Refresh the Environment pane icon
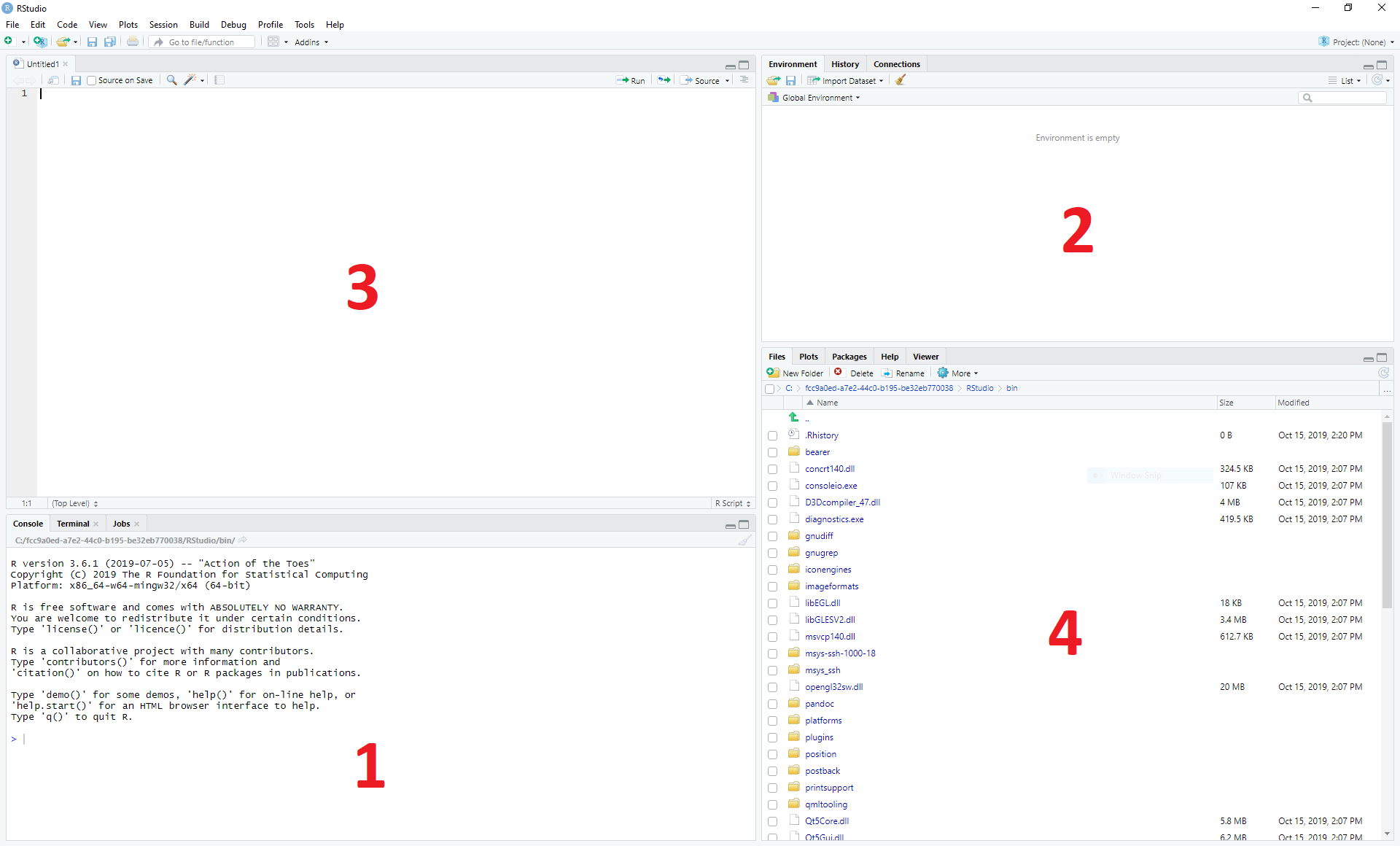 coord(1377,80)
